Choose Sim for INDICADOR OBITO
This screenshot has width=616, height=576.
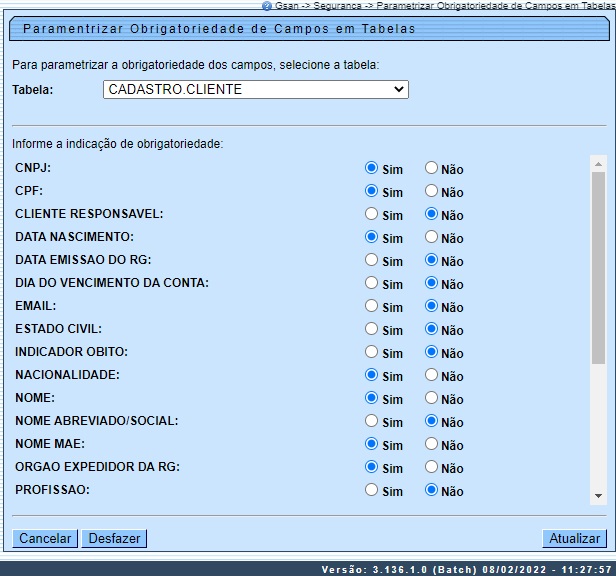click(372, 352)
